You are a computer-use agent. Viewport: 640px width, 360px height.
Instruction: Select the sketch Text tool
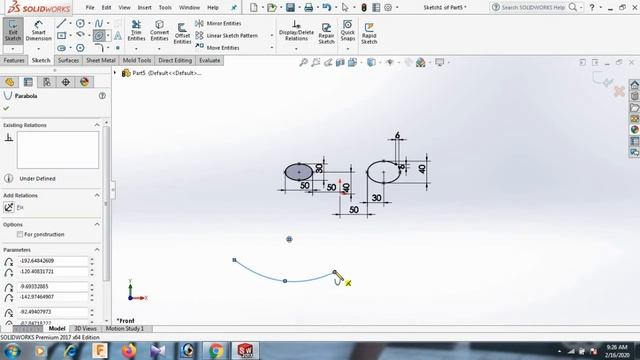(x=118, y=36)
